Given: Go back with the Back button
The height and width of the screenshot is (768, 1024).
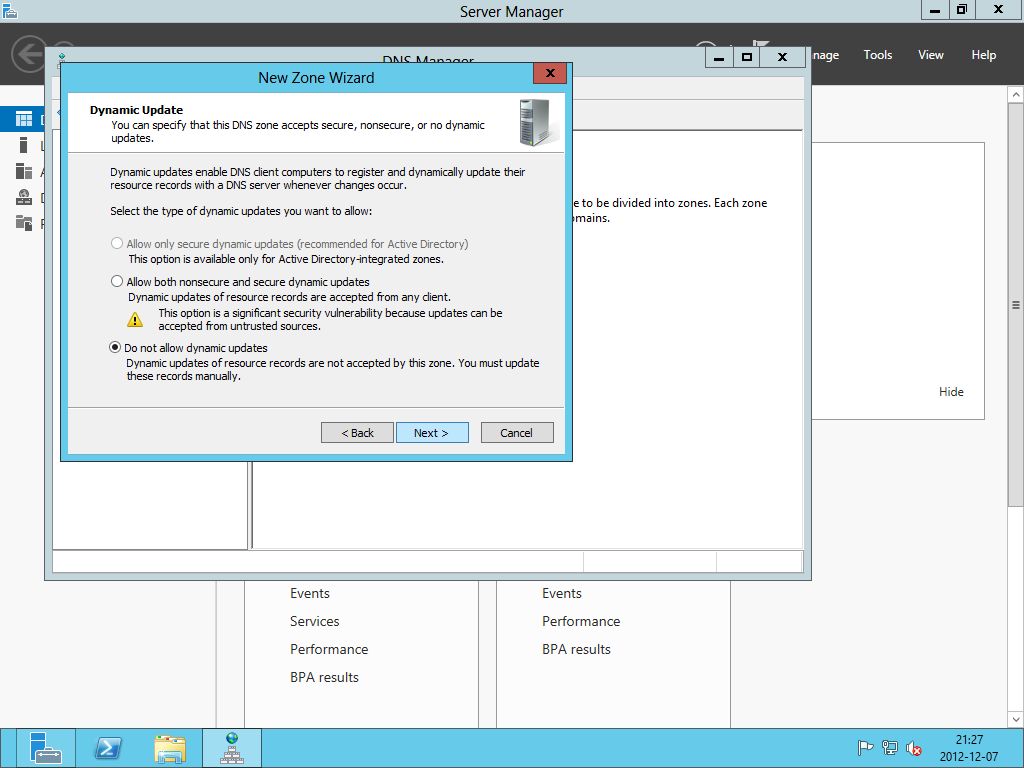Looking at the screenshot, I should [x=357, y=432].
